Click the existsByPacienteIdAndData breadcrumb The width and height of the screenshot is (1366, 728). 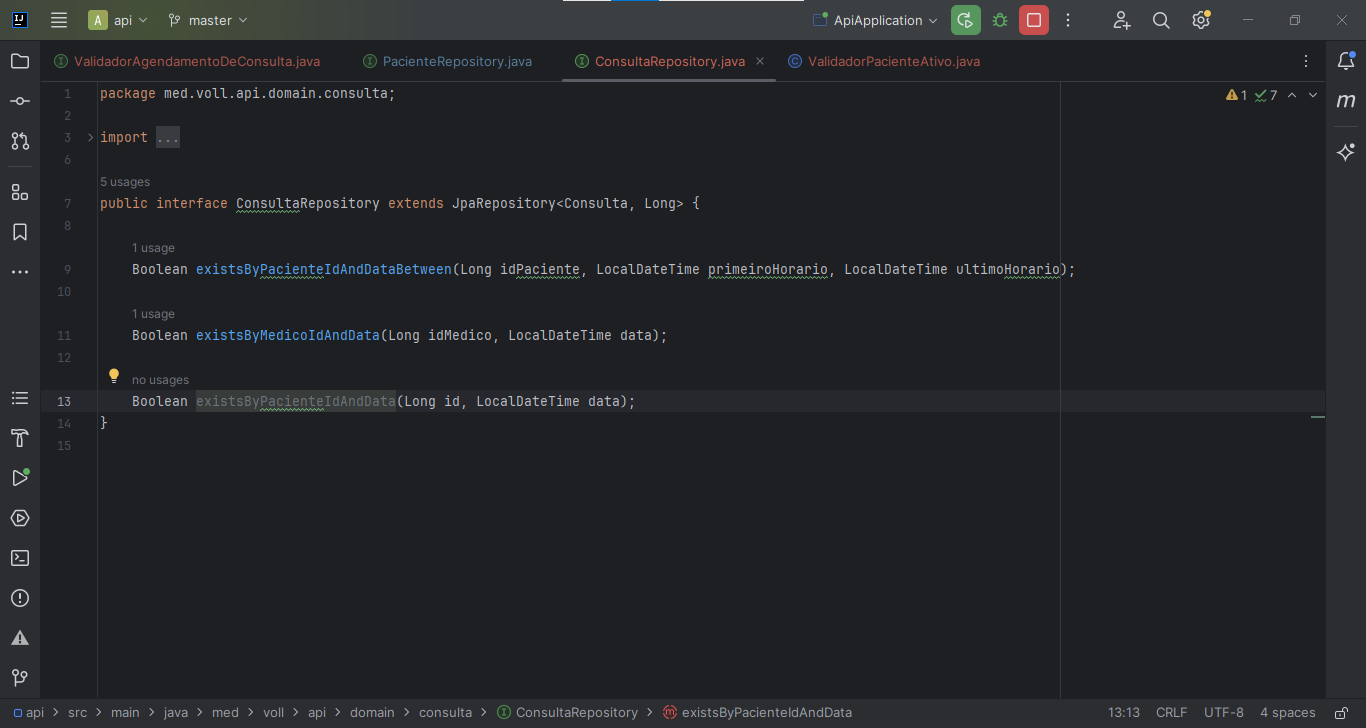[x=757, y=713]
